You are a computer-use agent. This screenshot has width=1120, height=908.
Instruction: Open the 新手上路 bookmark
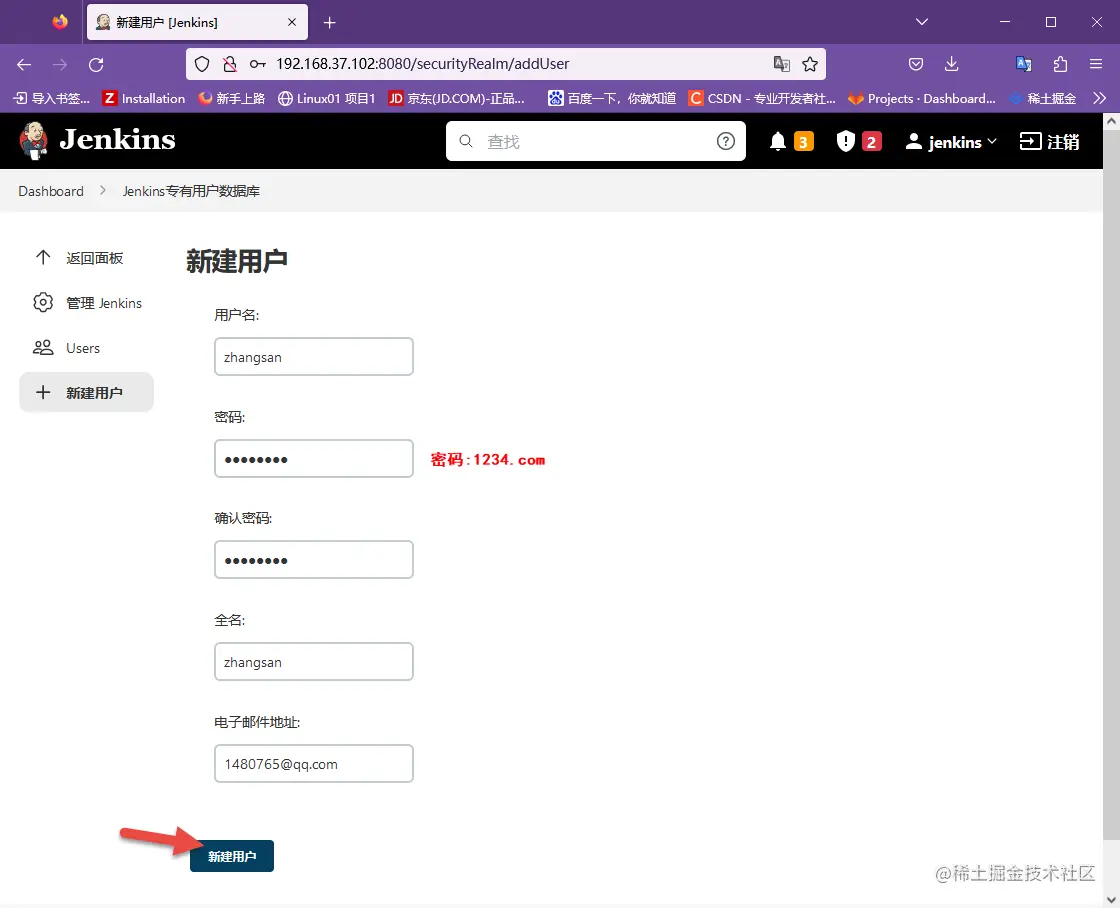click(x=232, y=99)
